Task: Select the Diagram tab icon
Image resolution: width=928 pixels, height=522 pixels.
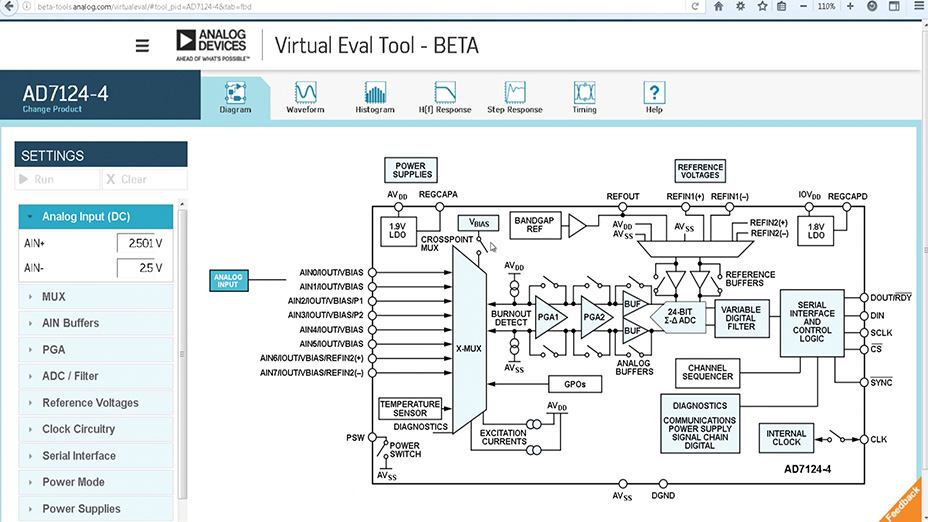Action: 235,92
